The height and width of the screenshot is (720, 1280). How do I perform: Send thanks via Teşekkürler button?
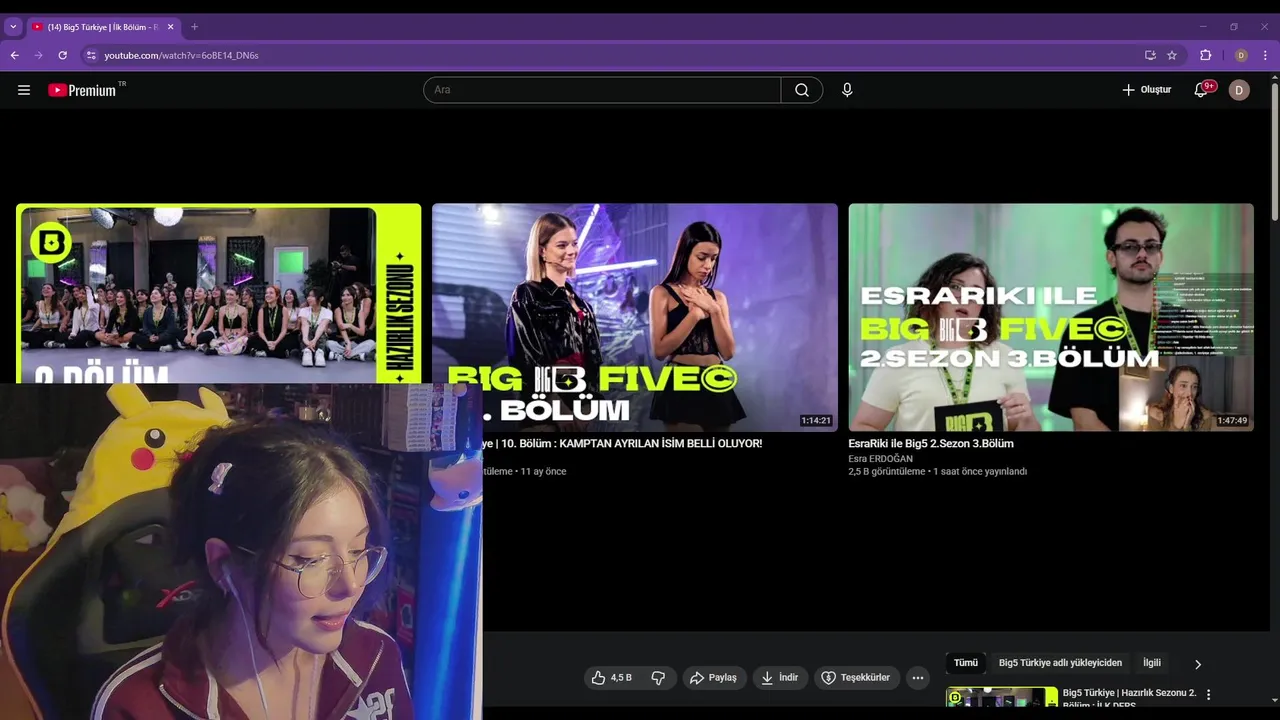[x=857, y=678]
